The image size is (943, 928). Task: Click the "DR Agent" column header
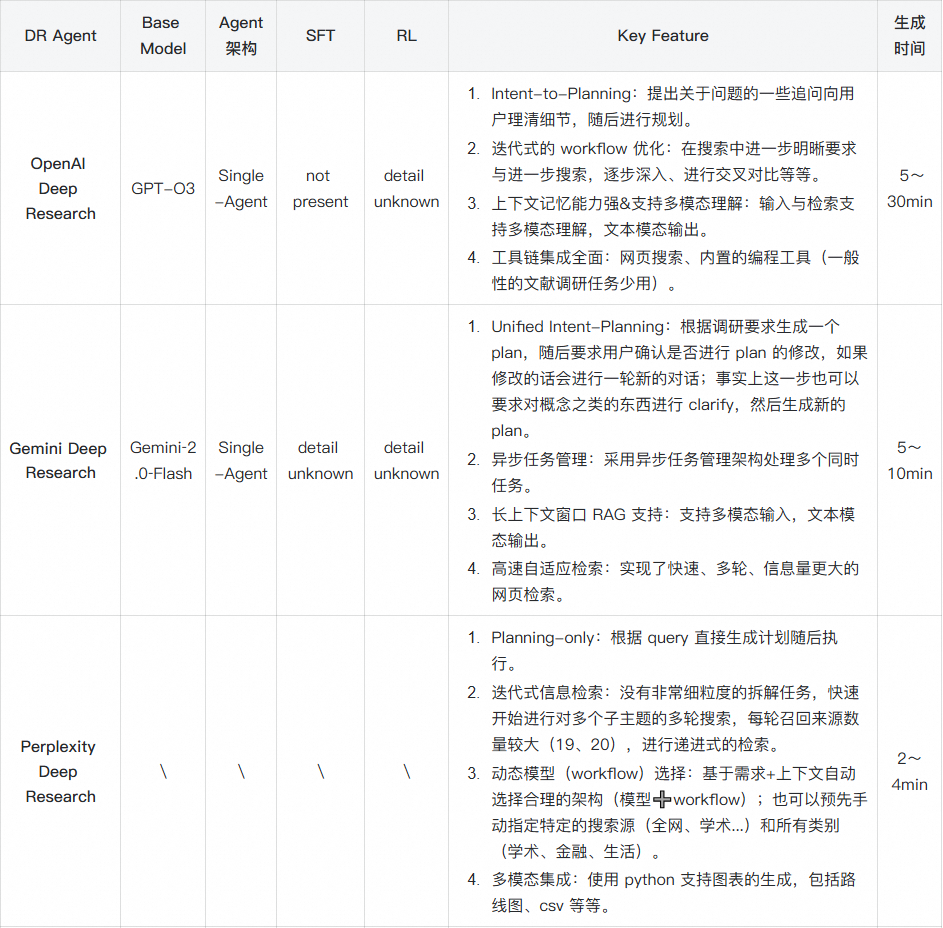tap(59, 35)
